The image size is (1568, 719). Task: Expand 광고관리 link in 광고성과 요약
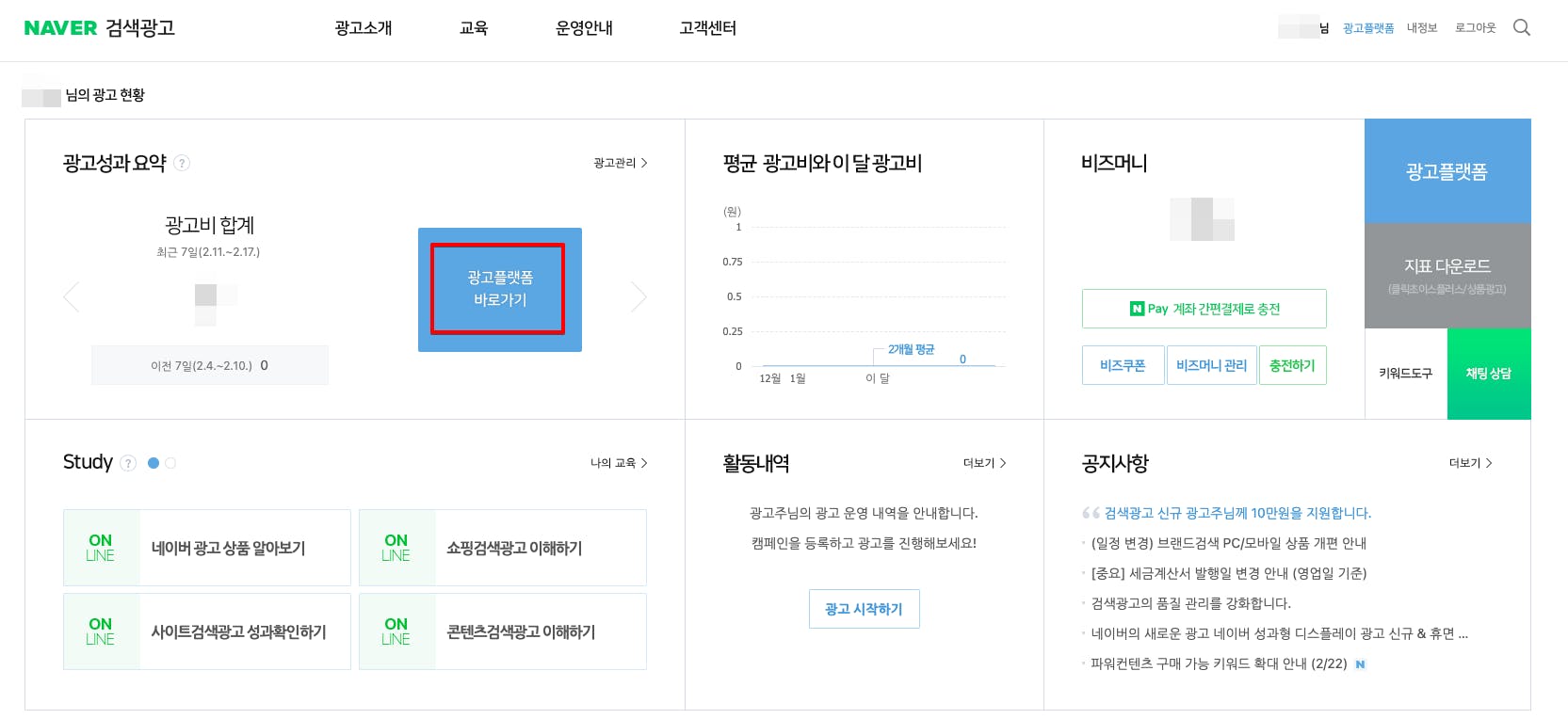tap(621, 163)
